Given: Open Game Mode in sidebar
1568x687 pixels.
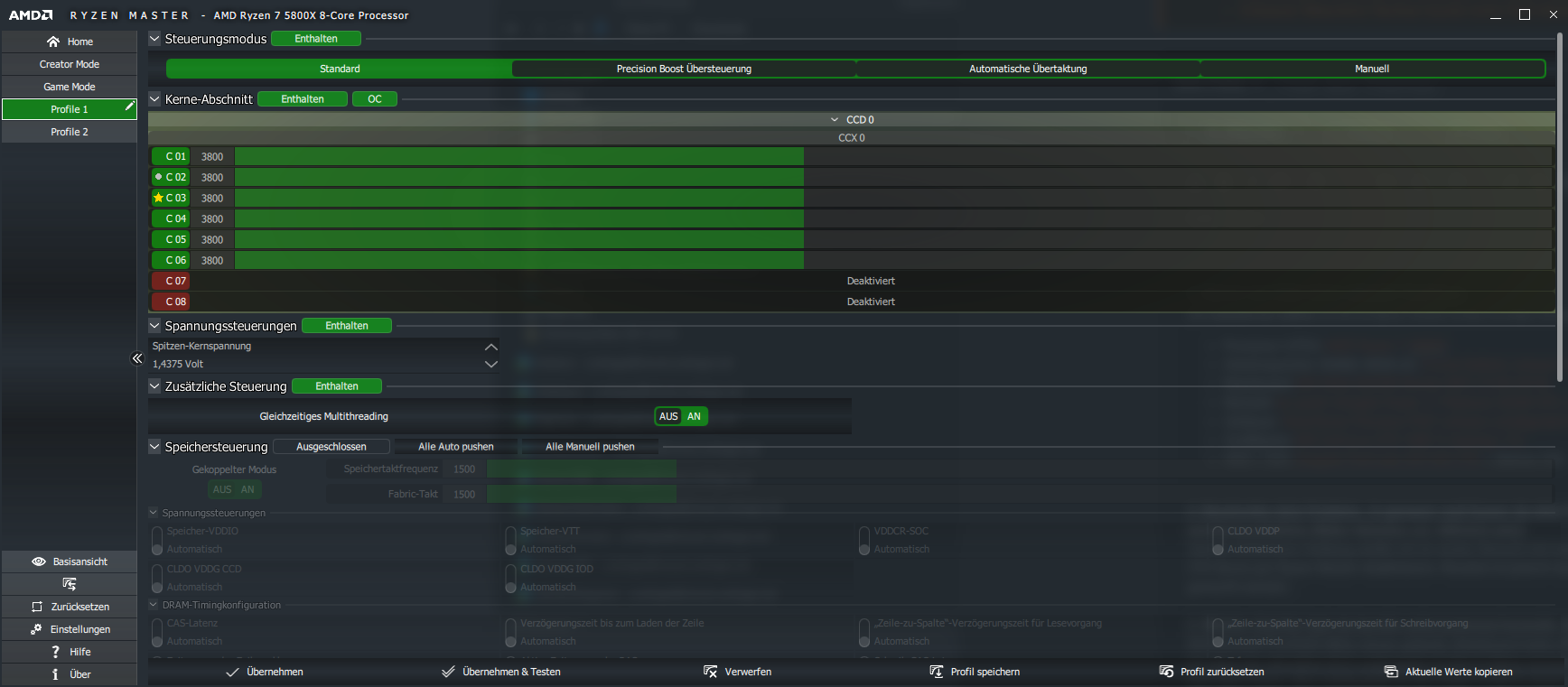Looking at the screenshot, I should coord(70,87).
